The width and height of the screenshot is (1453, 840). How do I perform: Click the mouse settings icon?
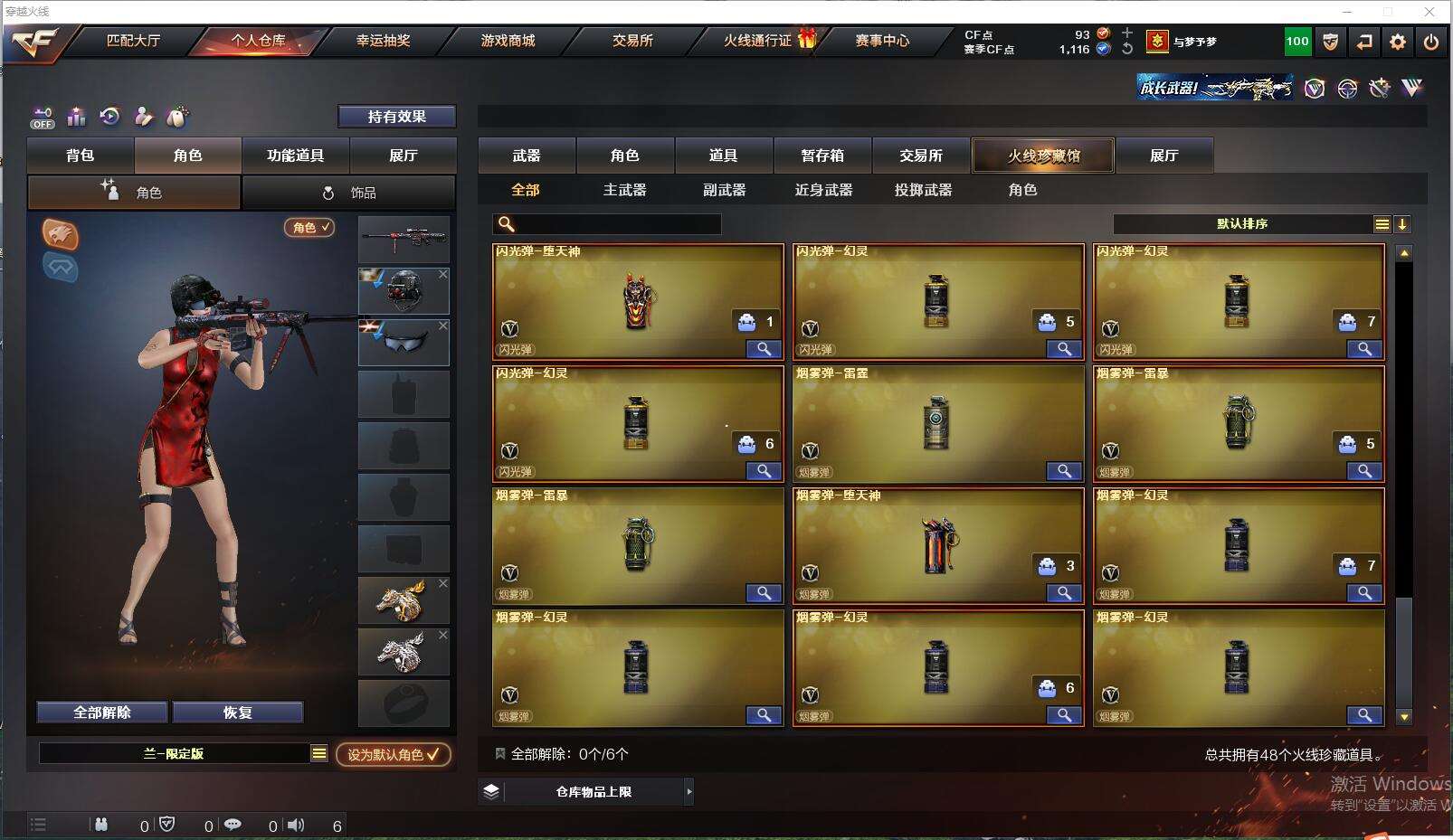tap(177, 117)
